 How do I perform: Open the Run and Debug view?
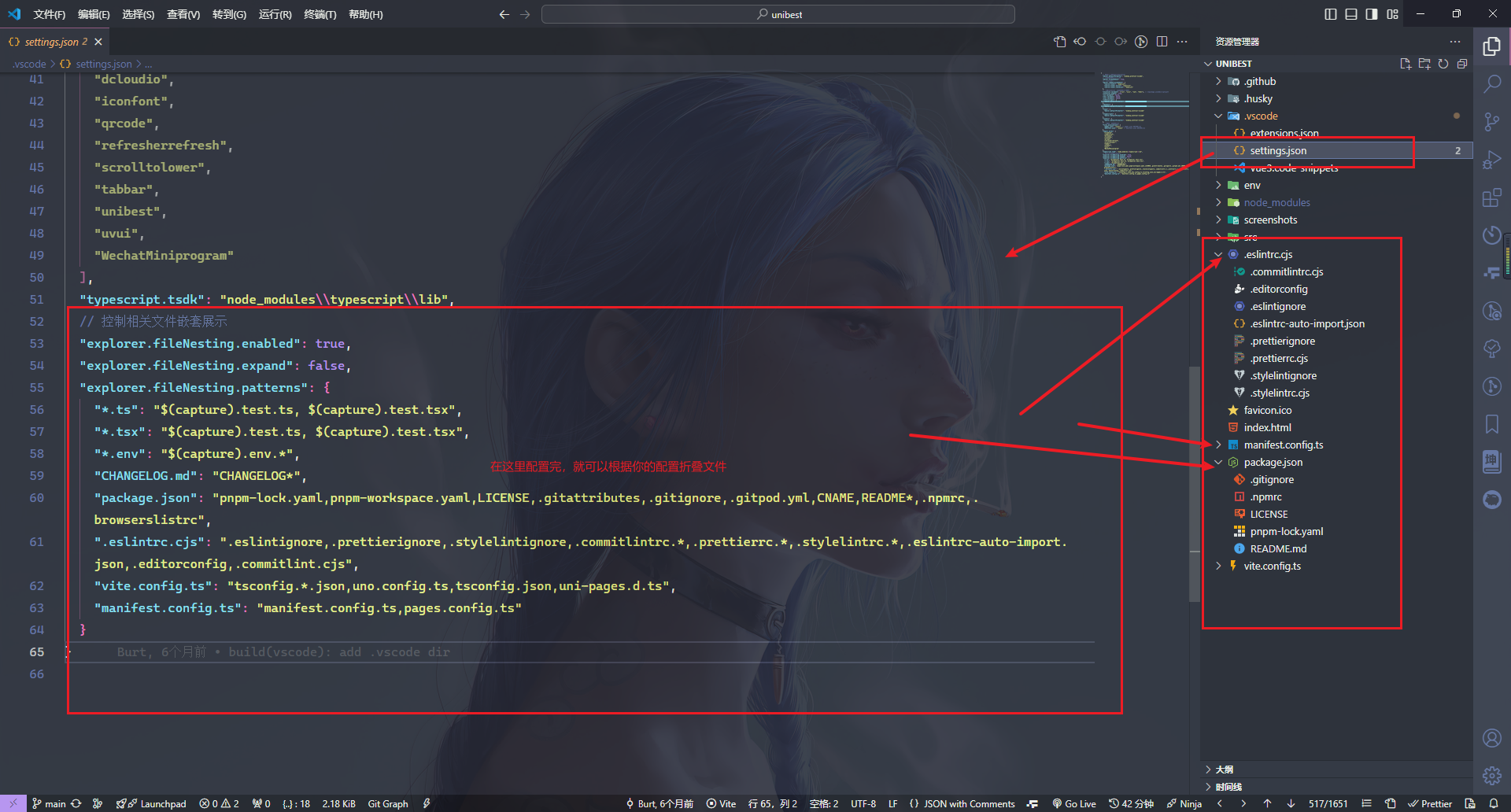coord(1492,160)
